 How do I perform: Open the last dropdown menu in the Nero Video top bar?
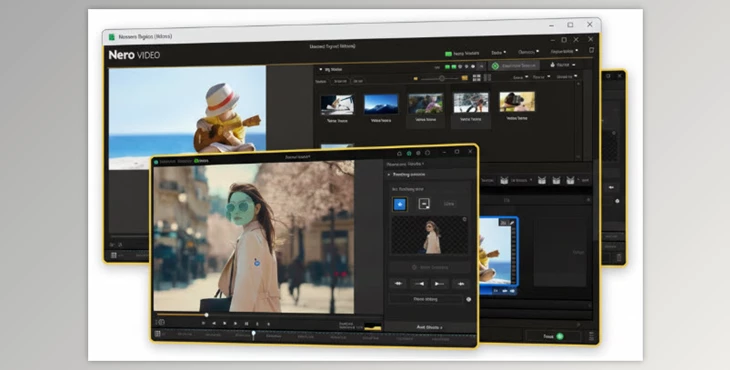564,51
